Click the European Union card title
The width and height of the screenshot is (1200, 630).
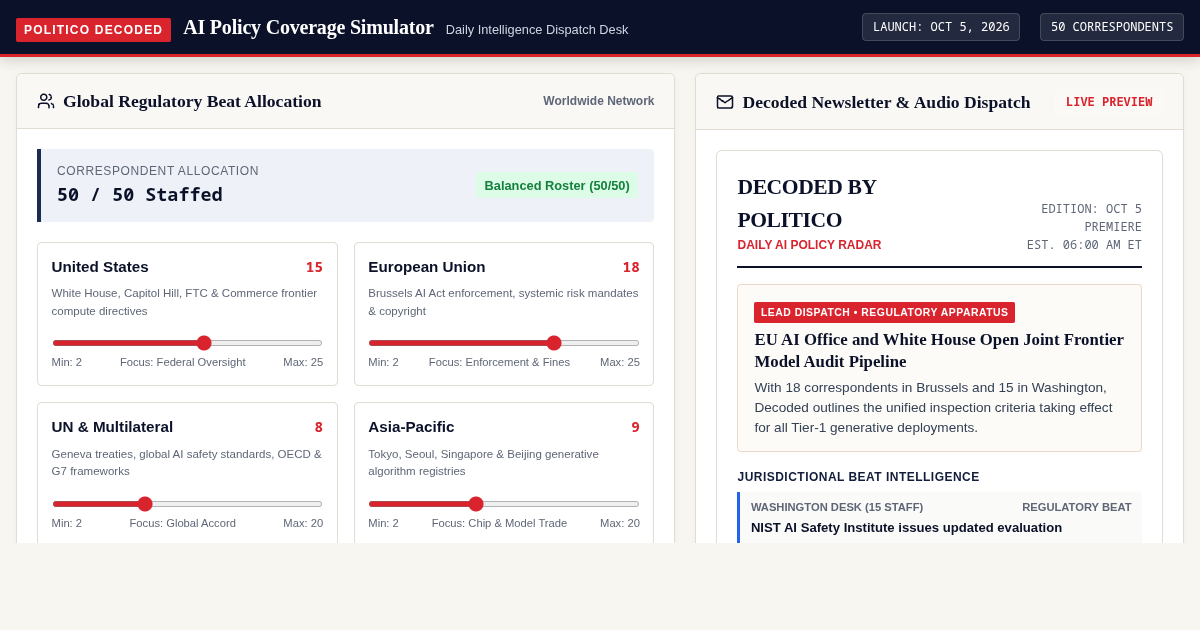(427, 267)
